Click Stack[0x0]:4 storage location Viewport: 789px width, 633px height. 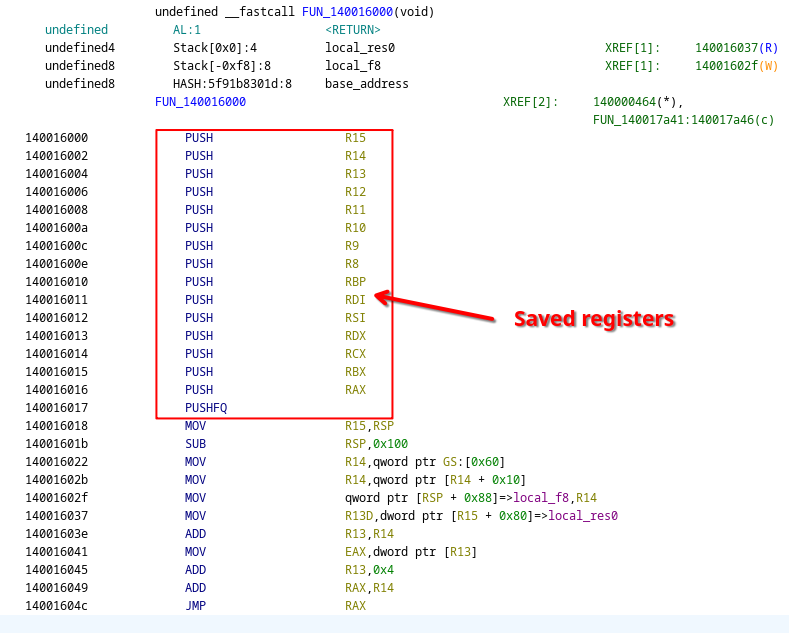pos(215,48)
